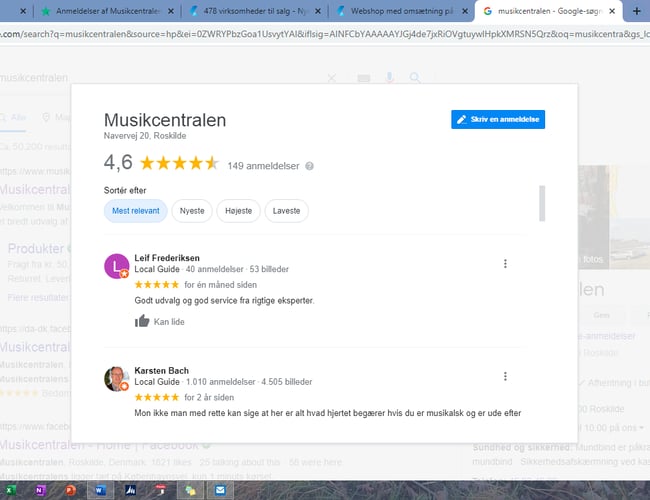Click the Musikcentralen Facebook result behind the dialog
The height and width of the screenshot is (500, 650).
point(99,445)
